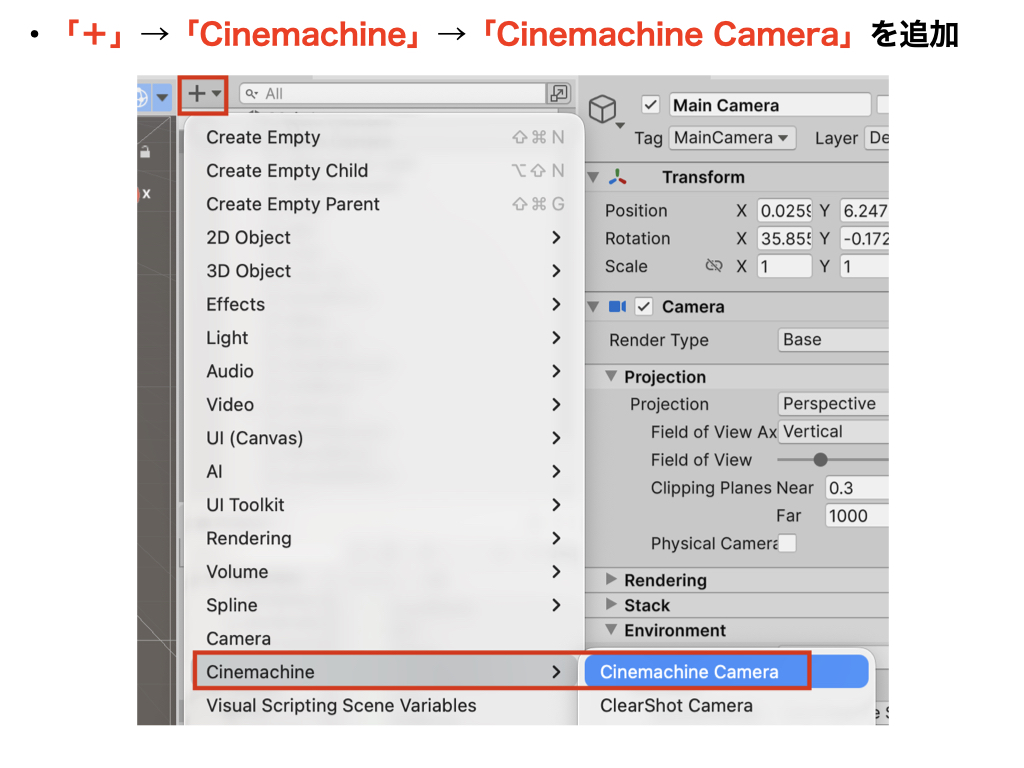Click the lock icon in the scene view
This screenshot has height=768, width=1024.
pyautogui.click(x=146, y=152)
